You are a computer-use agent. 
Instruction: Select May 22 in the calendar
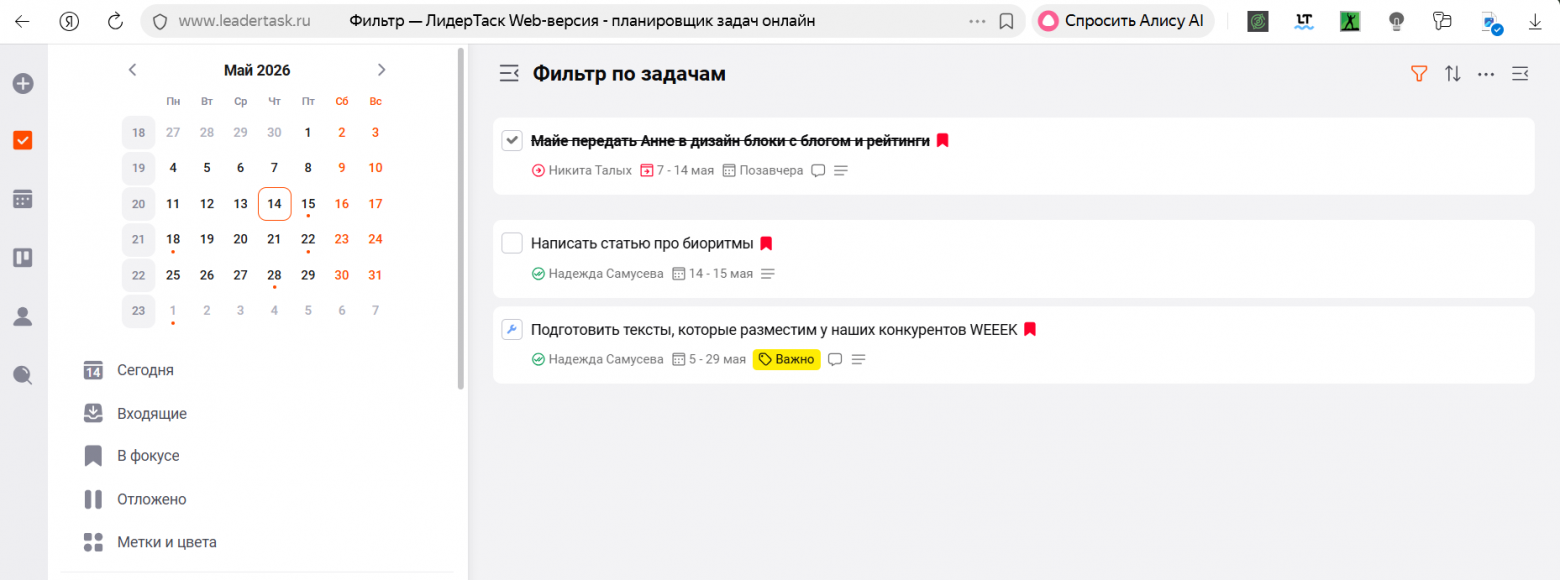(308, 239)
